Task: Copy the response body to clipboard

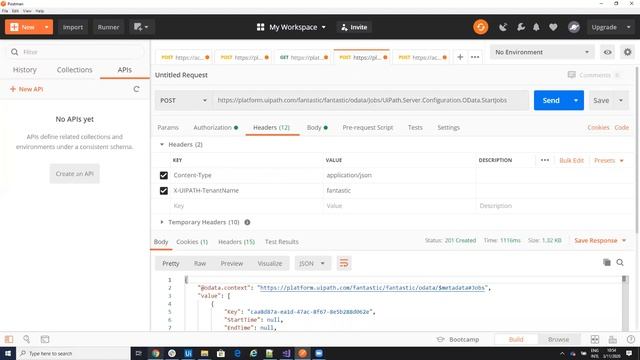Action: pos(607,262)
